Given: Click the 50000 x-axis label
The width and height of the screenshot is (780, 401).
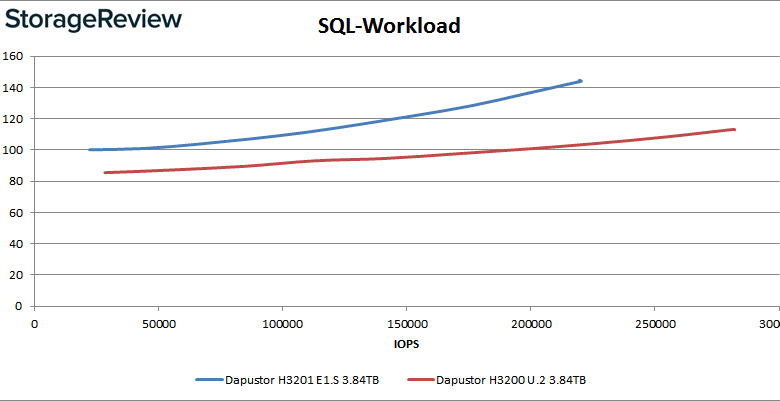Looking at the screenshot, I should 158,324.
